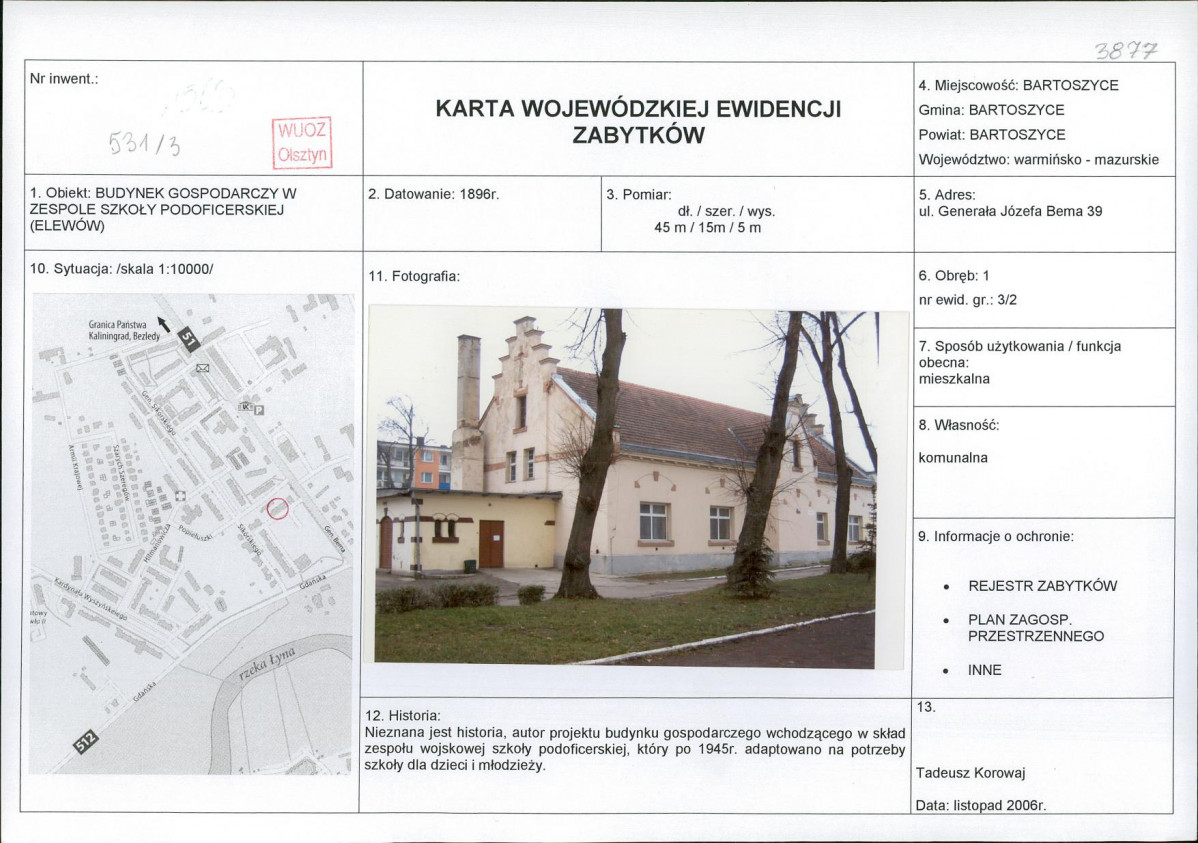
Task: Select '4. Miejscowość: BARTOSZYCE' line
Action: point(1018,86)
